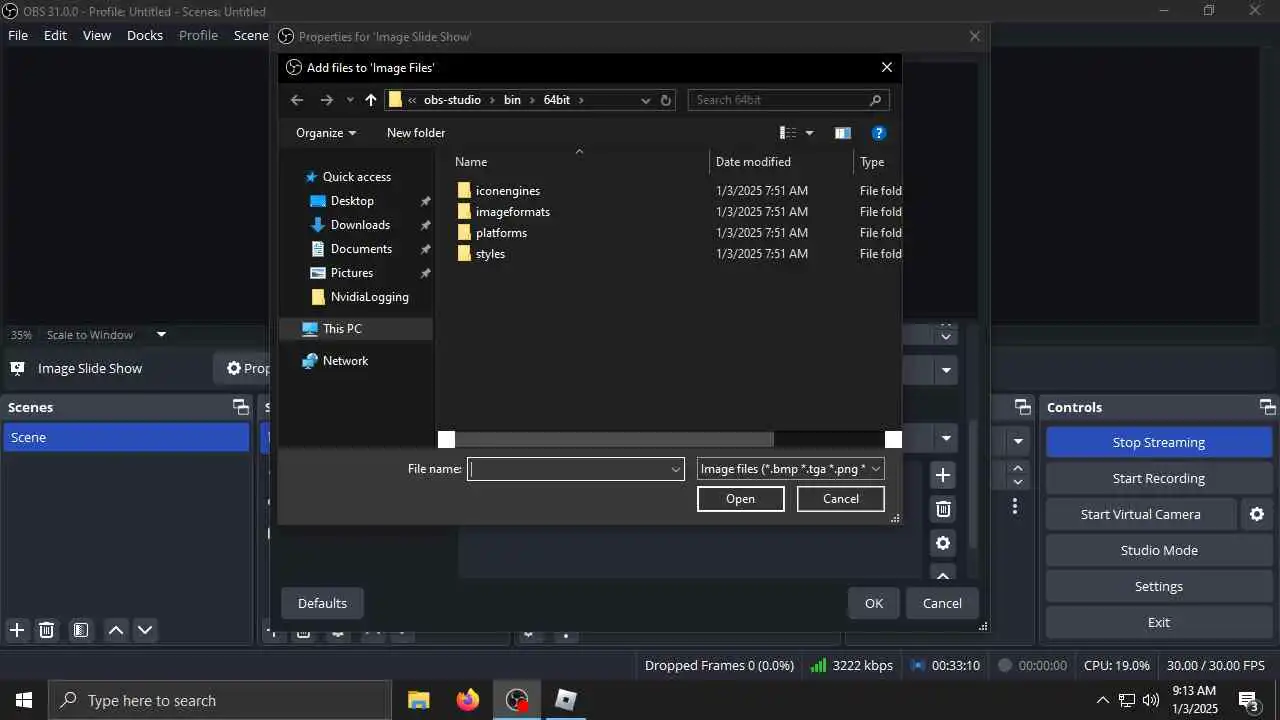This screenshot has width=1280, height=720.
Task: Click the File name input field
Action: coord(569,469)
